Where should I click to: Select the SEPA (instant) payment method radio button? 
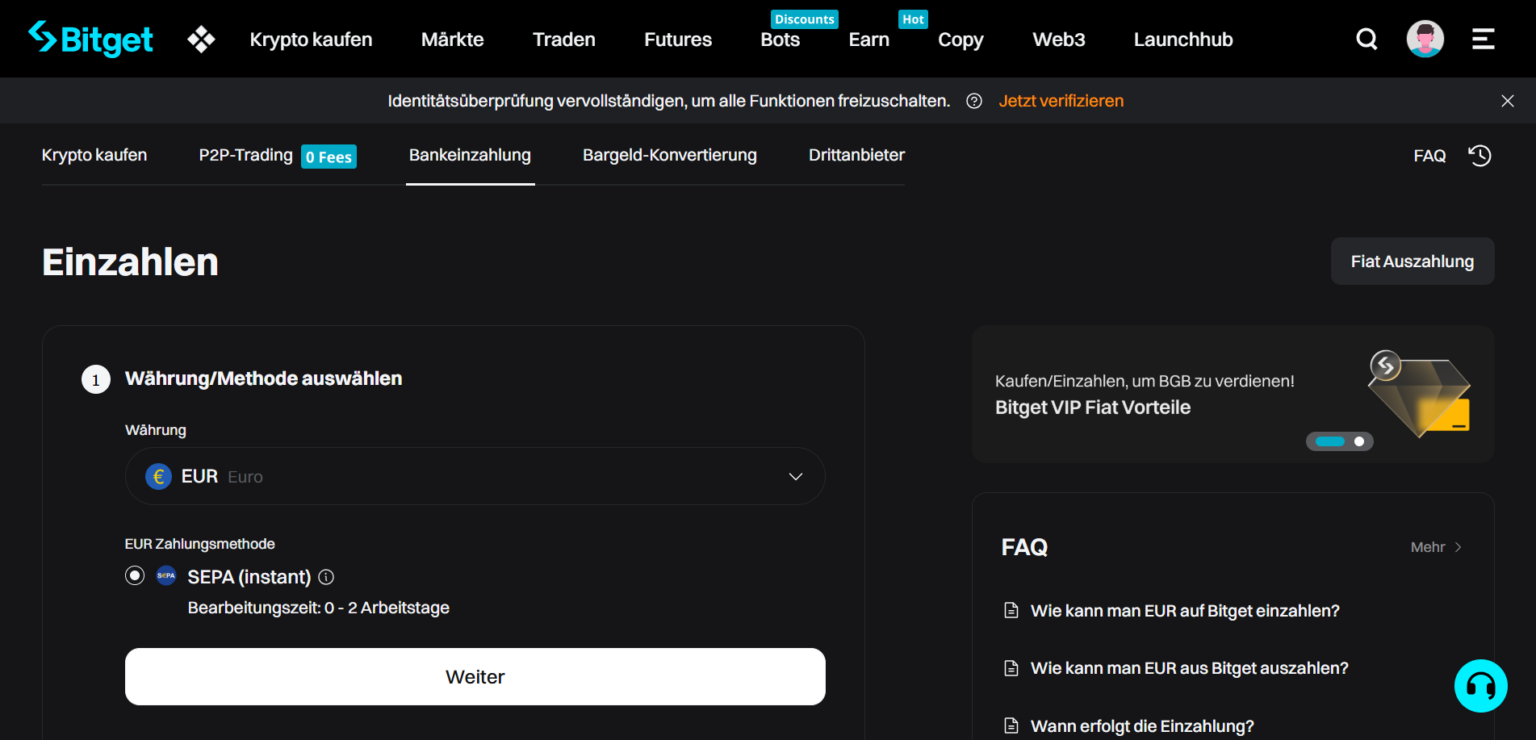coord(135,575)
